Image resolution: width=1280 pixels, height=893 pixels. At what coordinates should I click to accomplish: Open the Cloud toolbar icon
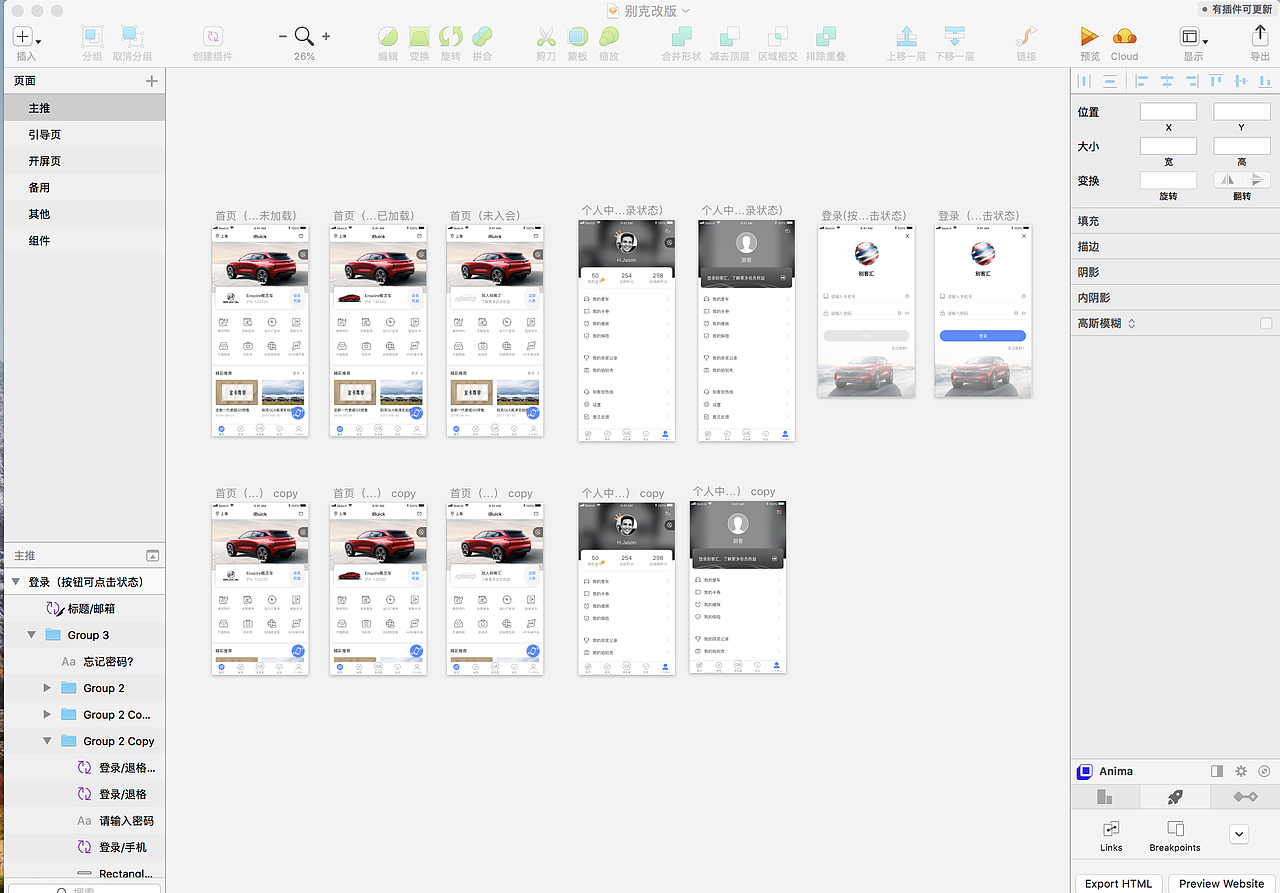tap(1125, 37)
